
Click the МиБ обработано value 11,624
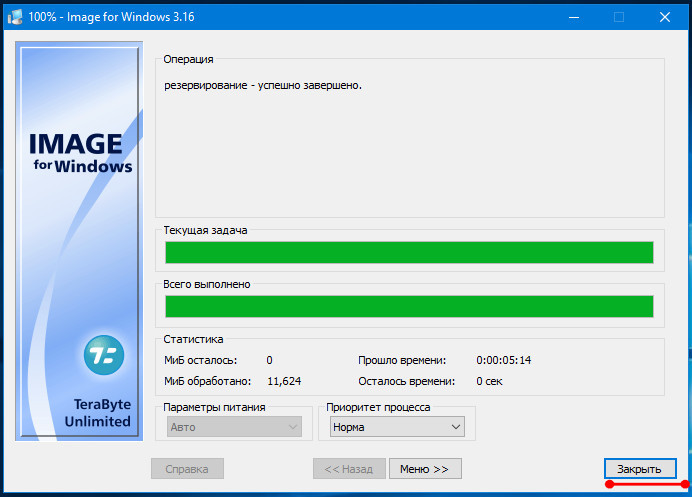pos(284,381)
